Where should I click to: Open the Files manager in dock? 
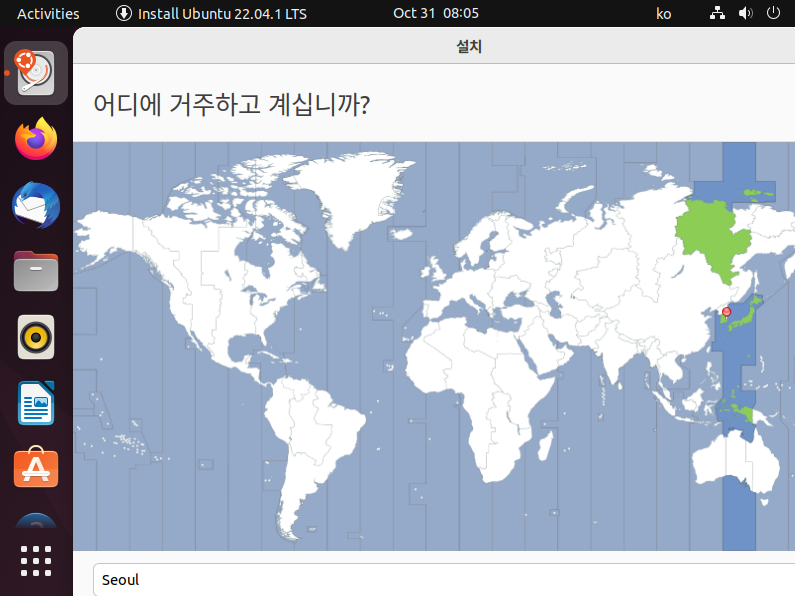click(x=35, y=271)
